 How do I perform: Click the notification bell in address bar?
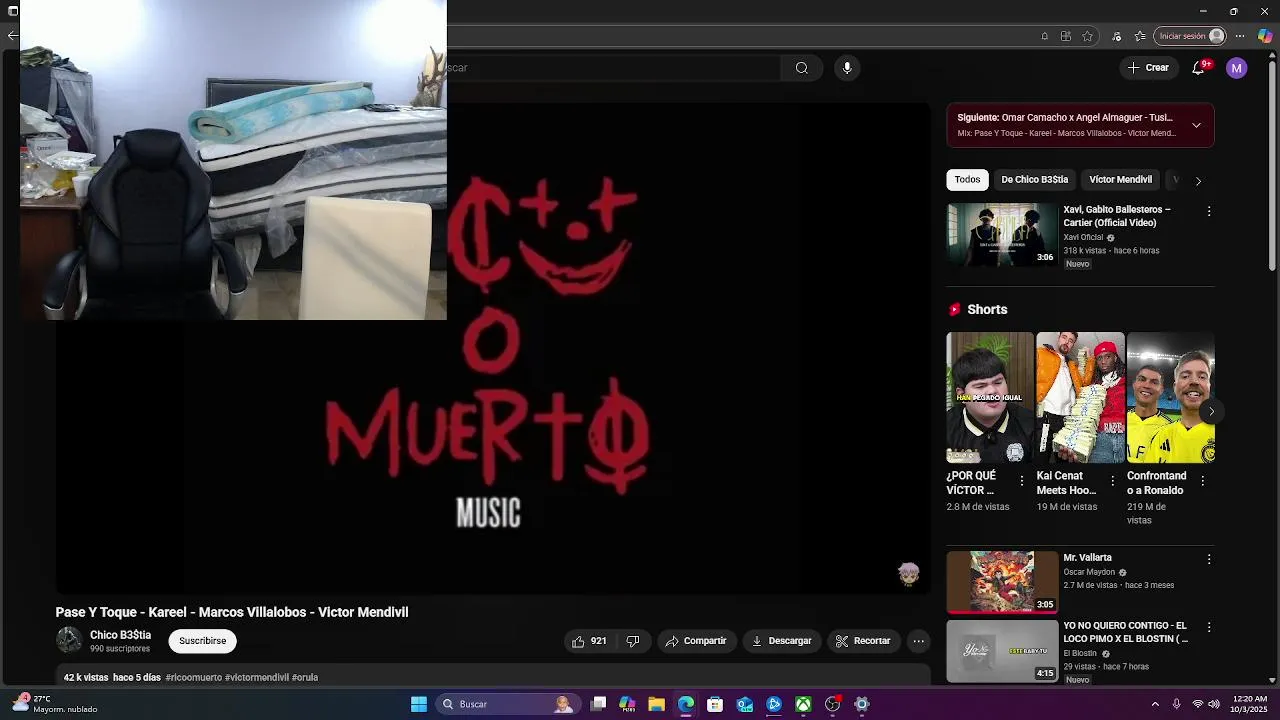[x=1045, y=36]
